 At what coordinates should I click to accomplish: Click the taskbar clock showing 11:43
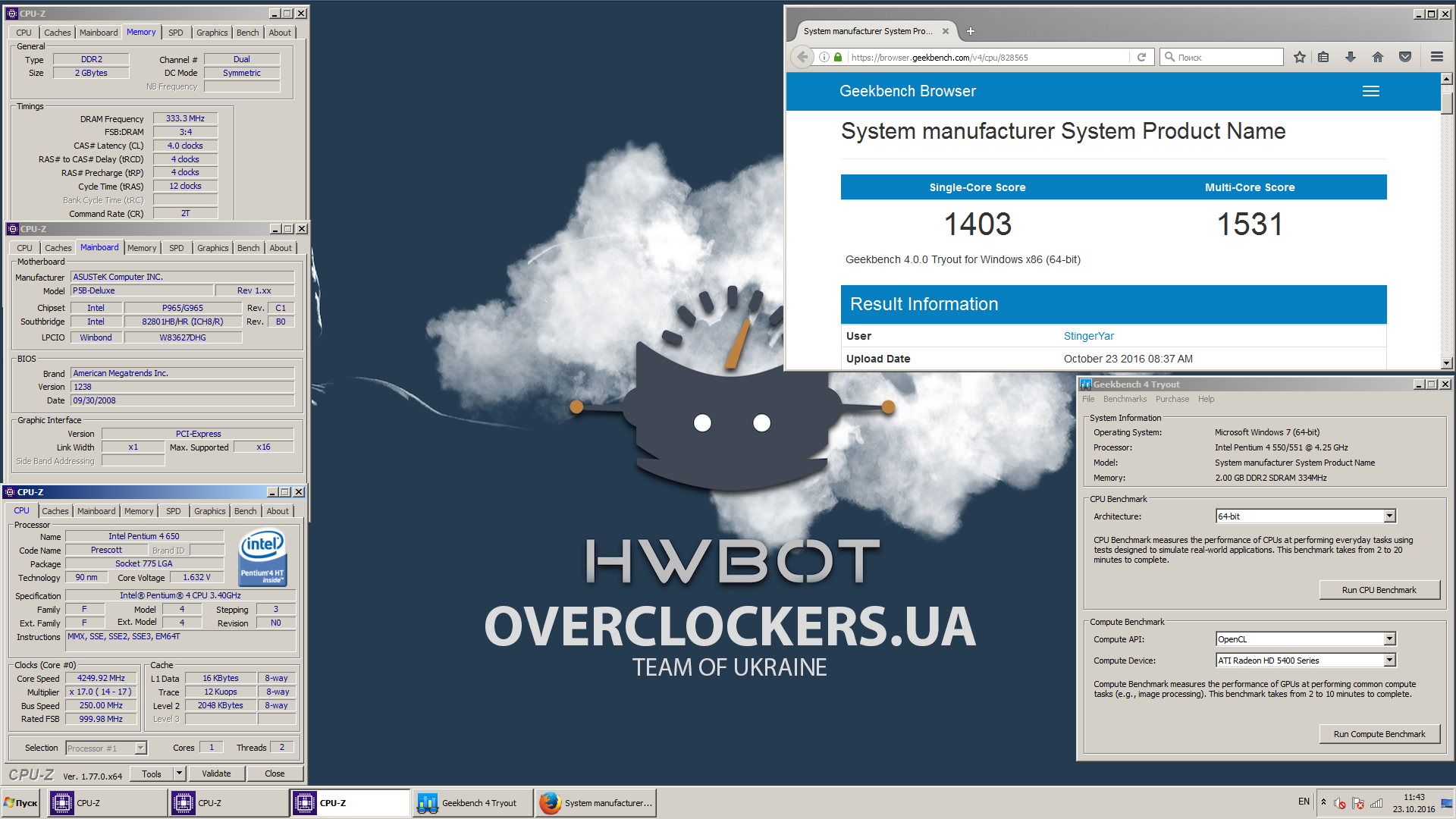[1414, 803]
